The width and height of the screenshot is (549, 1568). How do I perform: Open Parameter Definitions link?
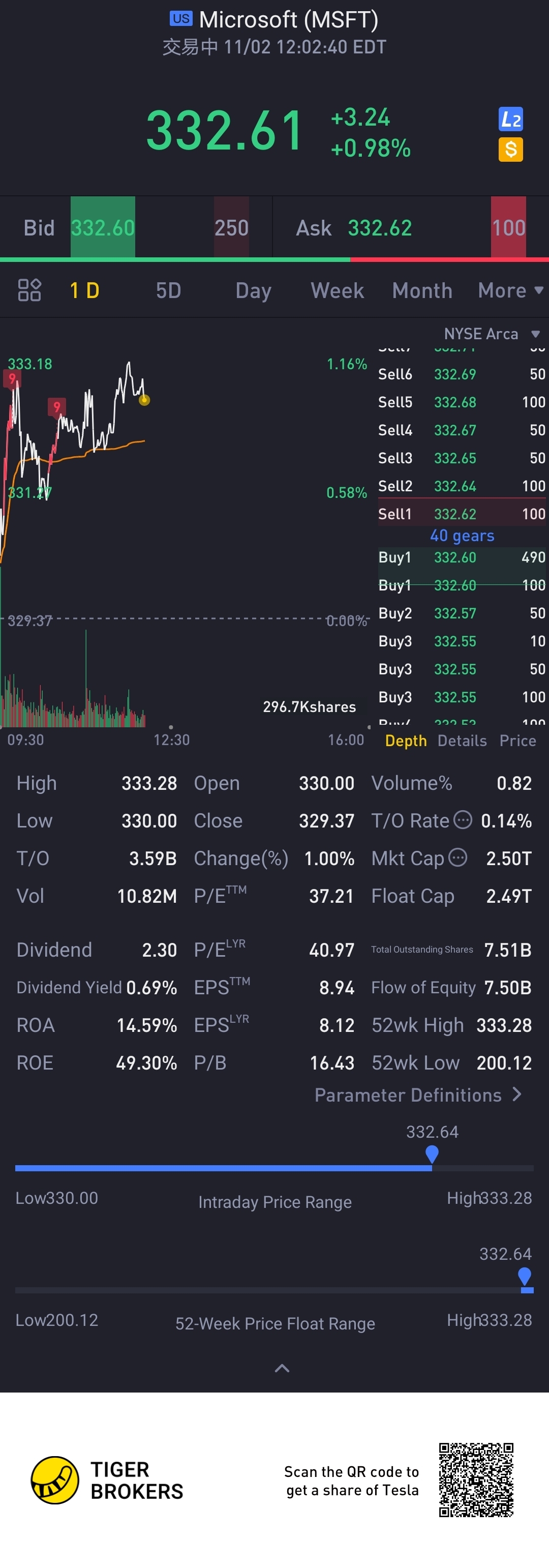[419, 1094]
